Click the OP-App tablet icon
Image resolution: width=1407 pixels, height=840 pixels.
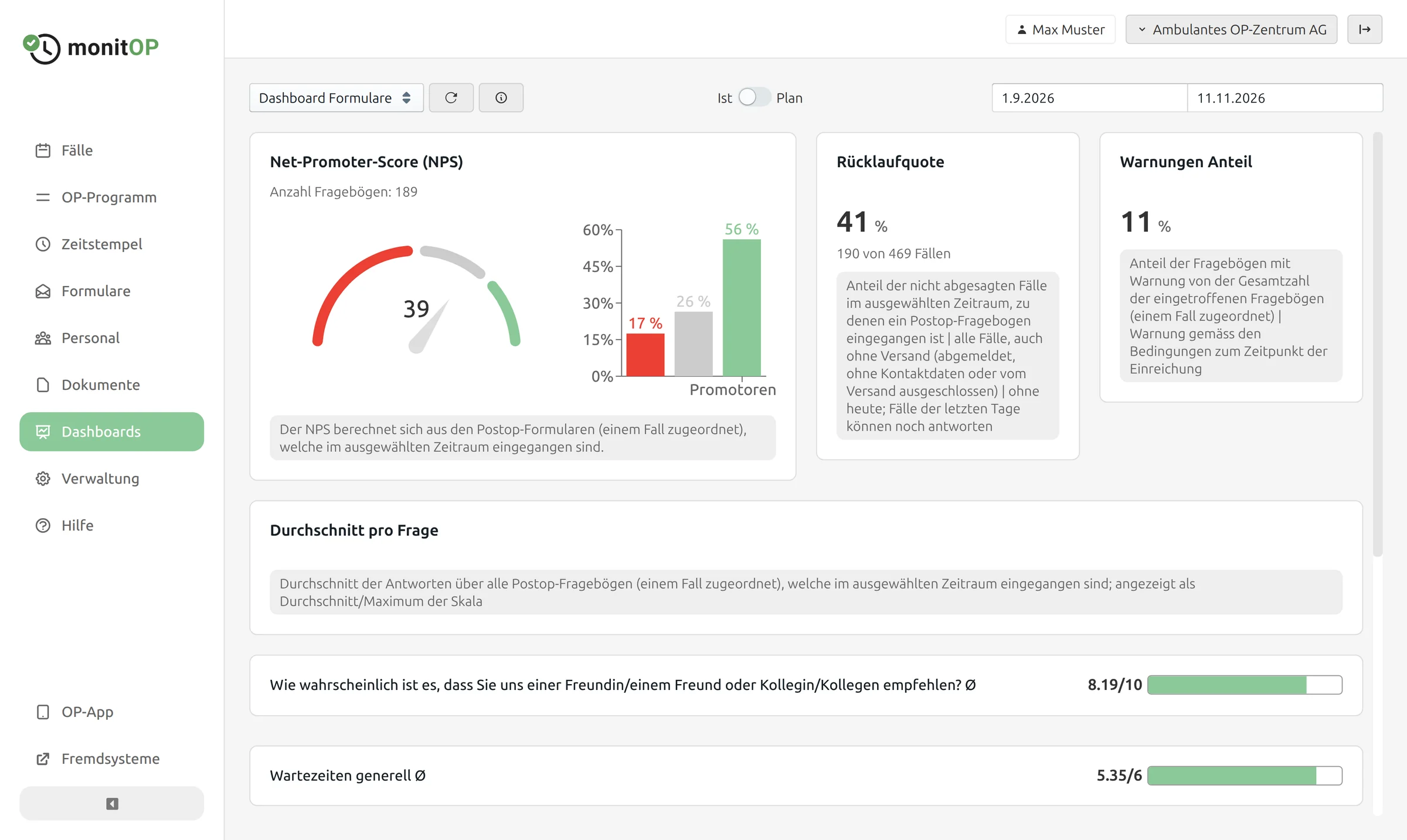pyautogui.click(x=43, y=712)
